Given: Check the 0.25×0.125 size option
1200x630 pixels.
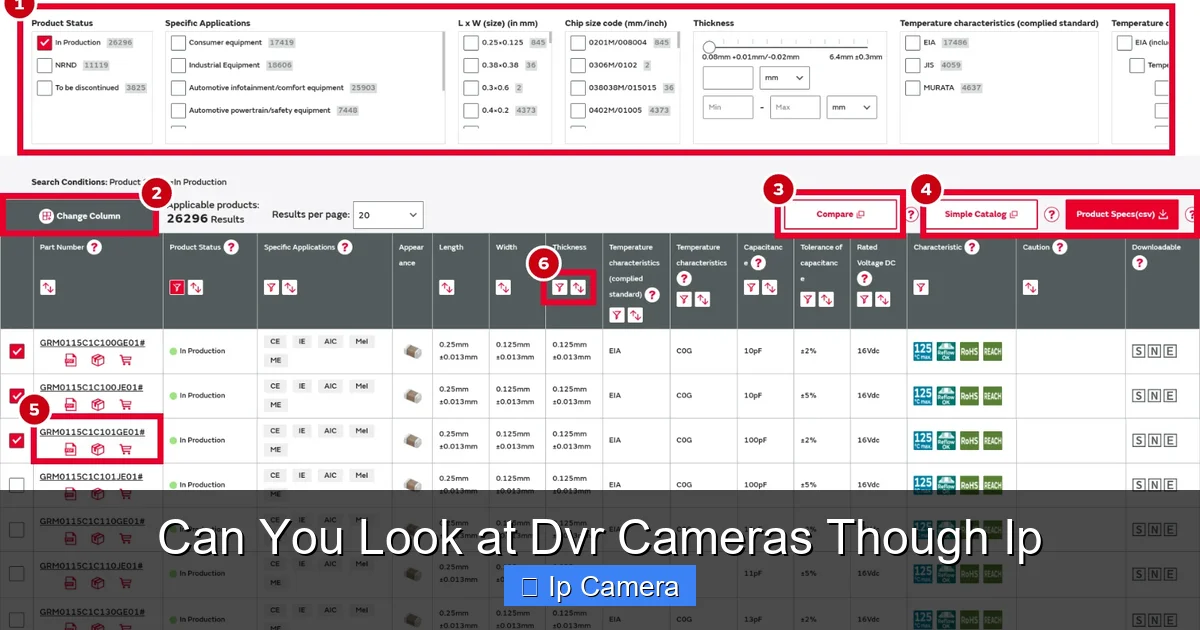Looking at the screenshot, I should [x=470, y=43].
